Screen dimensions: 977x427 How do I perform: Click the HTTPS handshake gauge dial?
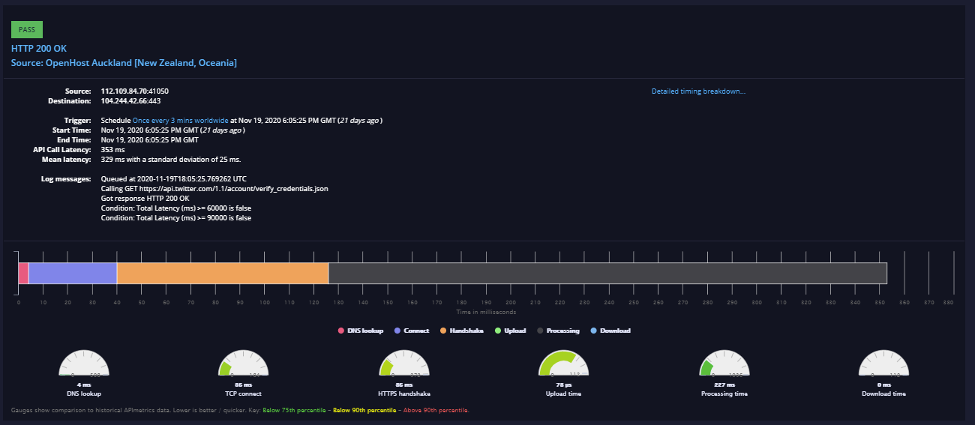[x=404, y=363]
